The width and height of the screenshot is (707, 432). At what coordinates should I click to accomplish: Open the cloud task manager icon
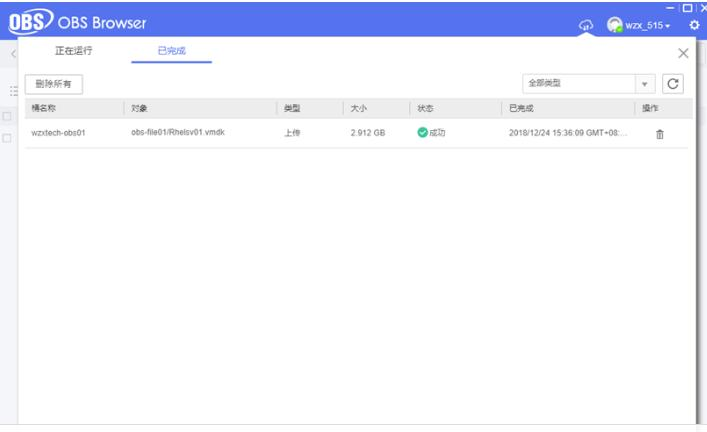click(x=586, y=25)
